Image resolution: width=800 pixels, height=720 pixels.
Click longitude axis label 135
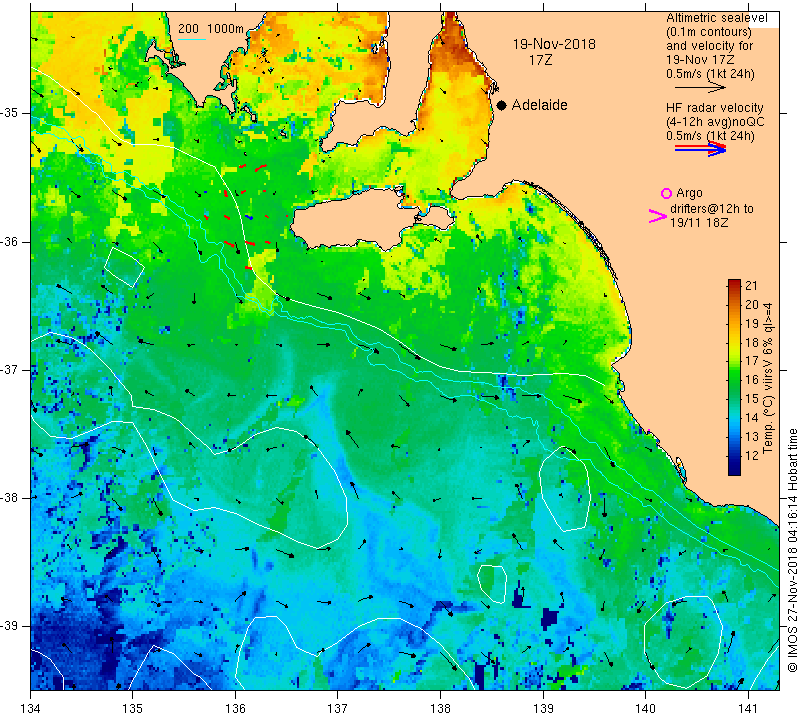(x=133, y=709)
